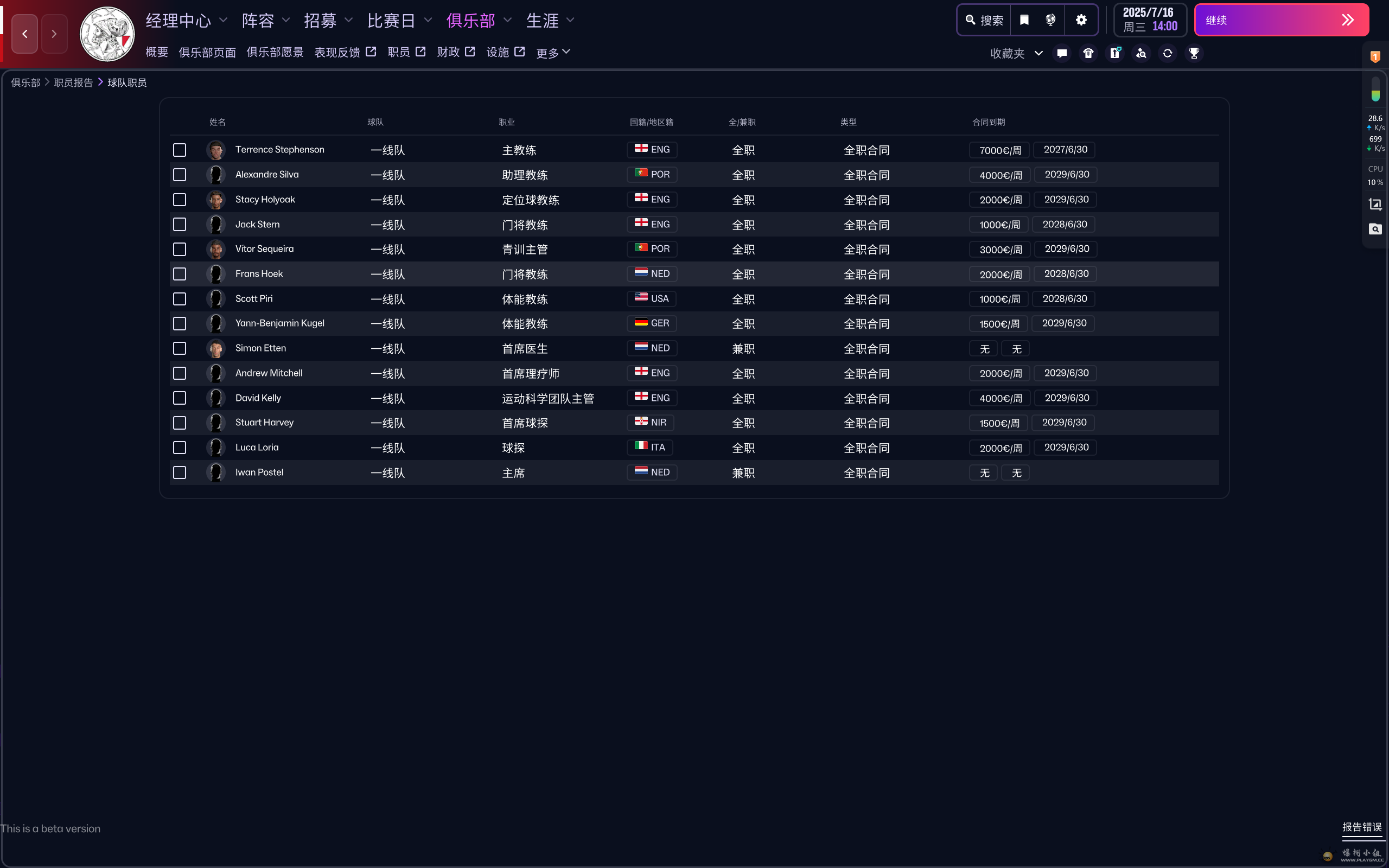Switch to the 俱乐部愿景 tab
Viewport: 1389px width, 868px height.
click(275, 52)
